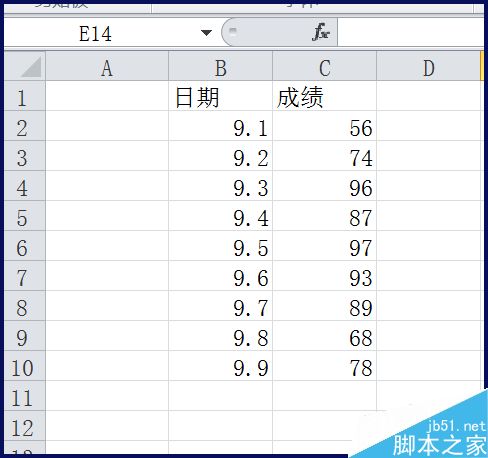Select row 3 header
488x458 pixels.
pos(25,156)
